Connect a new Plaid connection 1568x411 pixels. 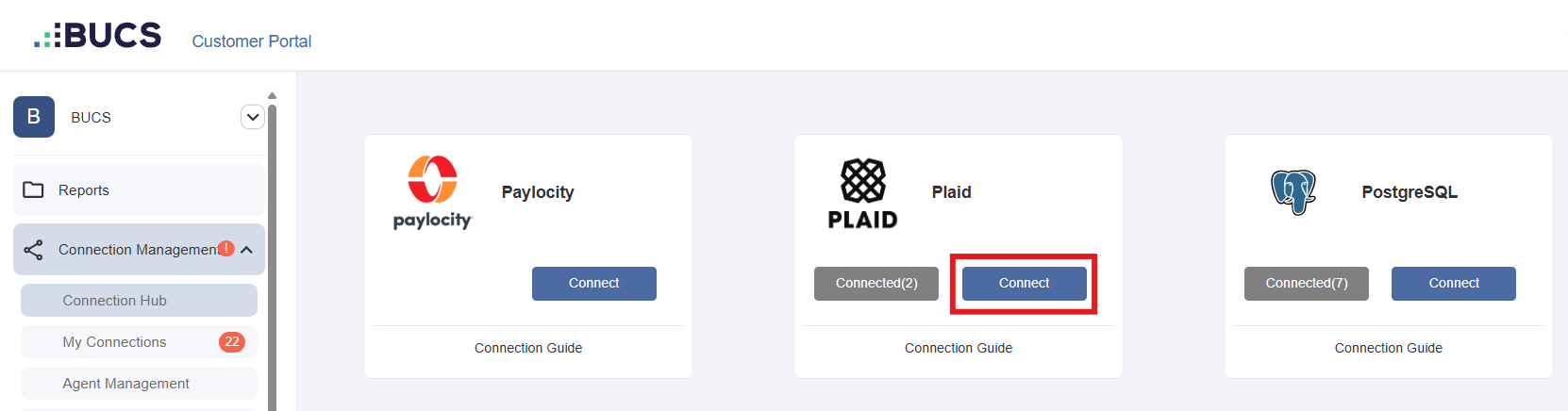[x=1025, y=284]
